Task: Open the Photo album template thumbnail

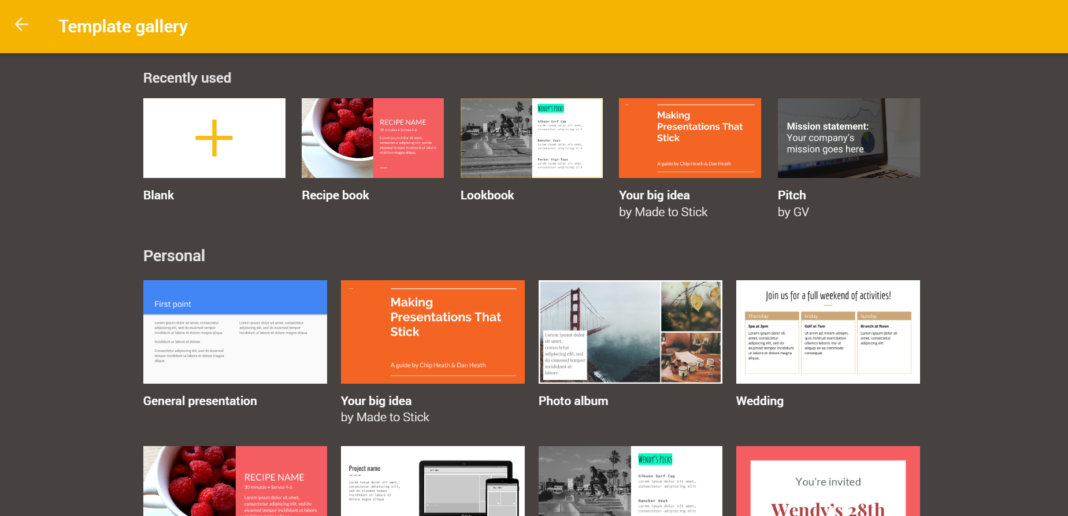Action: [630, 332]
